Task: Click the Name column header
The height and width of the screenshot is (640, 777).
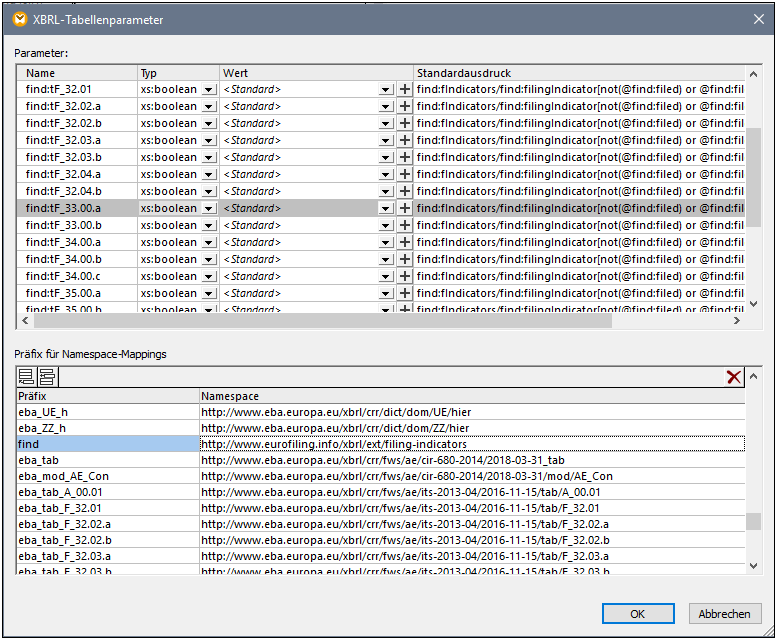Action: 78,73
